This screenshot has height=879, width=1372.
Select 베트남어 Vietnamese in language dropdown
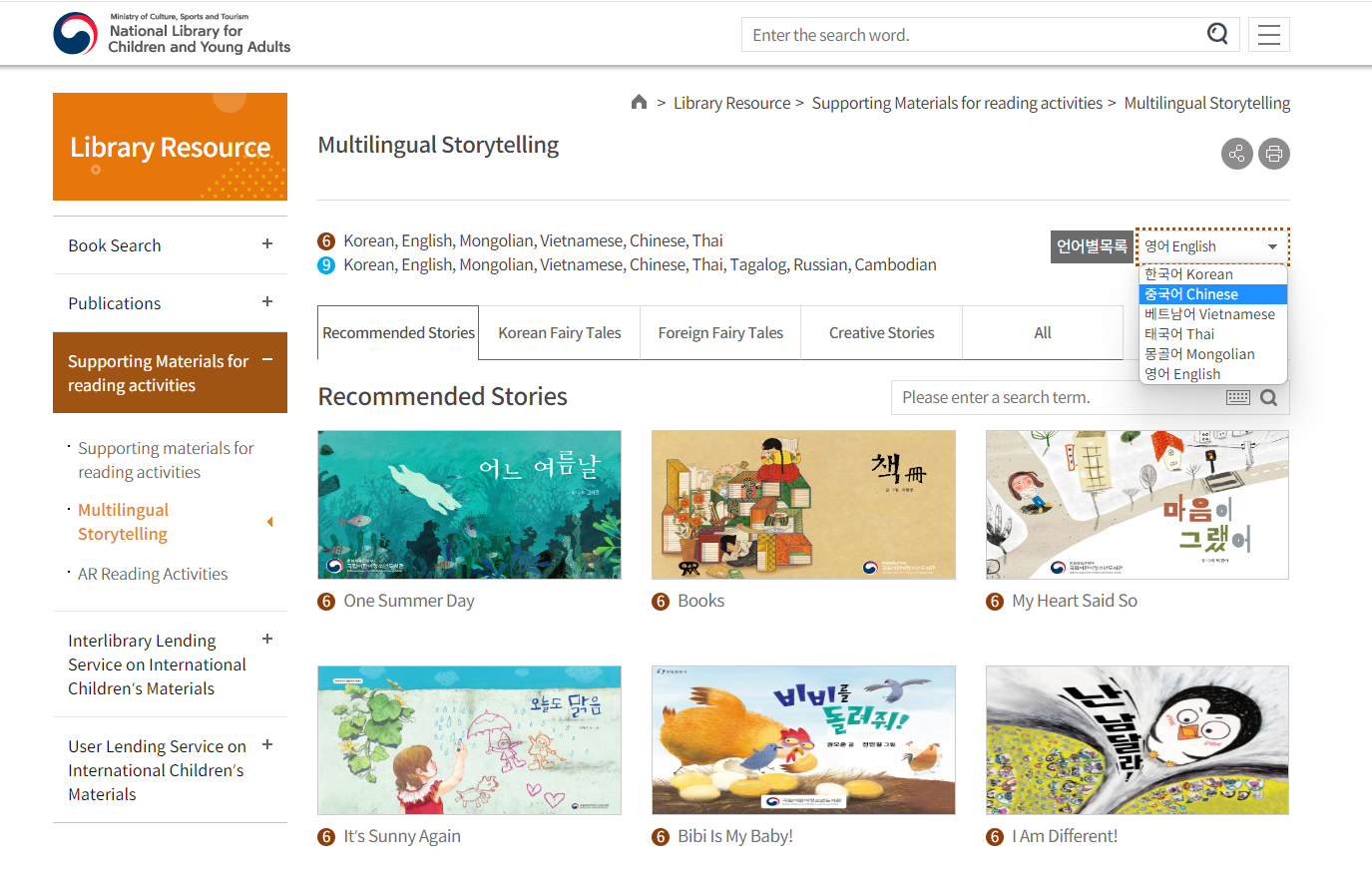(x=1213, y=314)
